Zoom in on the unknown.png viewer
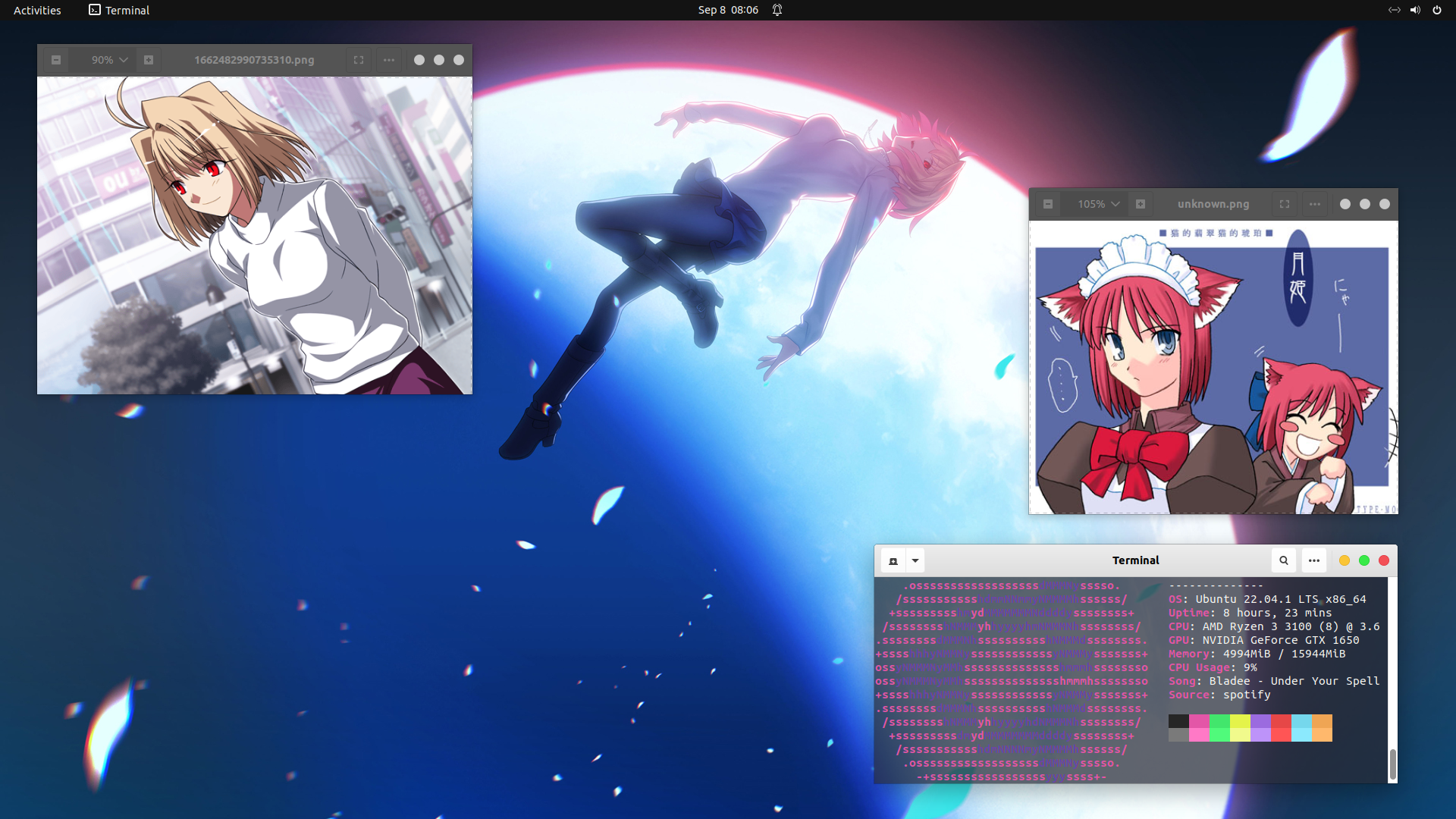Viewport: 1456px width, 819px height. tap(1141, 204)
